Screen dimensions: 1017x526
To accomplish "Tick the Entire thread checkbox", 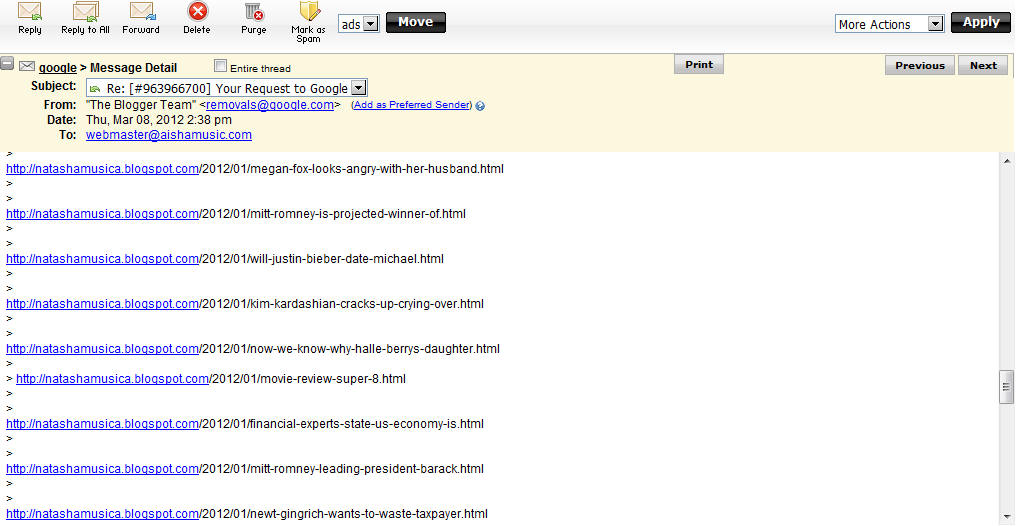I will [221, 66].
